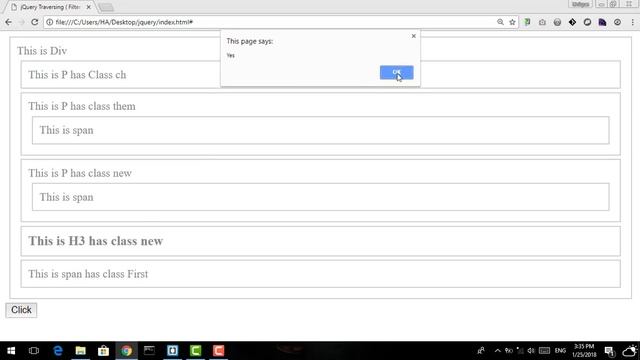
Task: Click the People icon in the tray
Action: point(481,351)
